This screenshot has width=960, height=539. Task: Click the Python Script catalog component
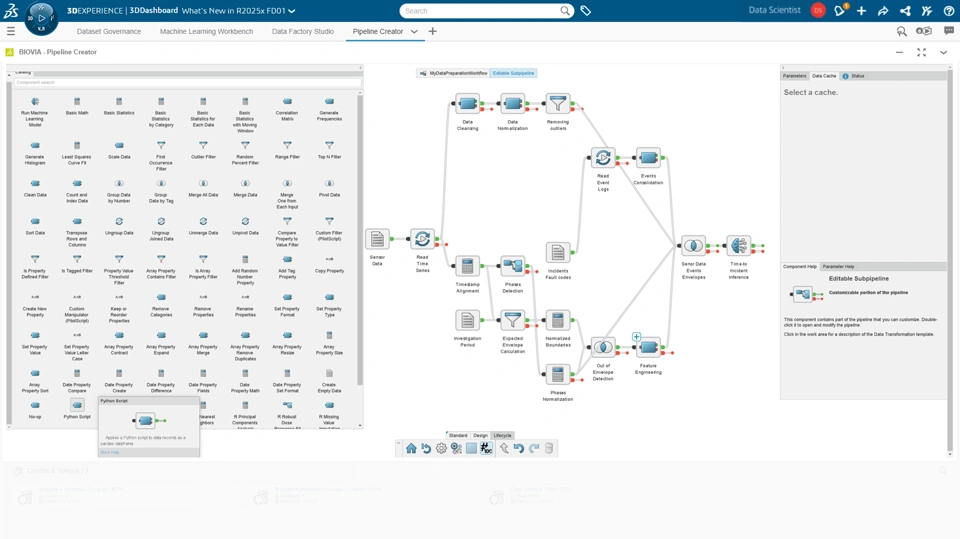click(77, 409)
